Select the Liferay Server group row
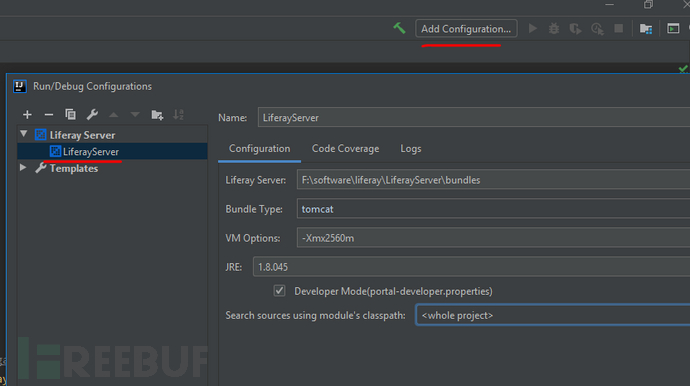This screenshot has height=386, width=690. point(112,135)
